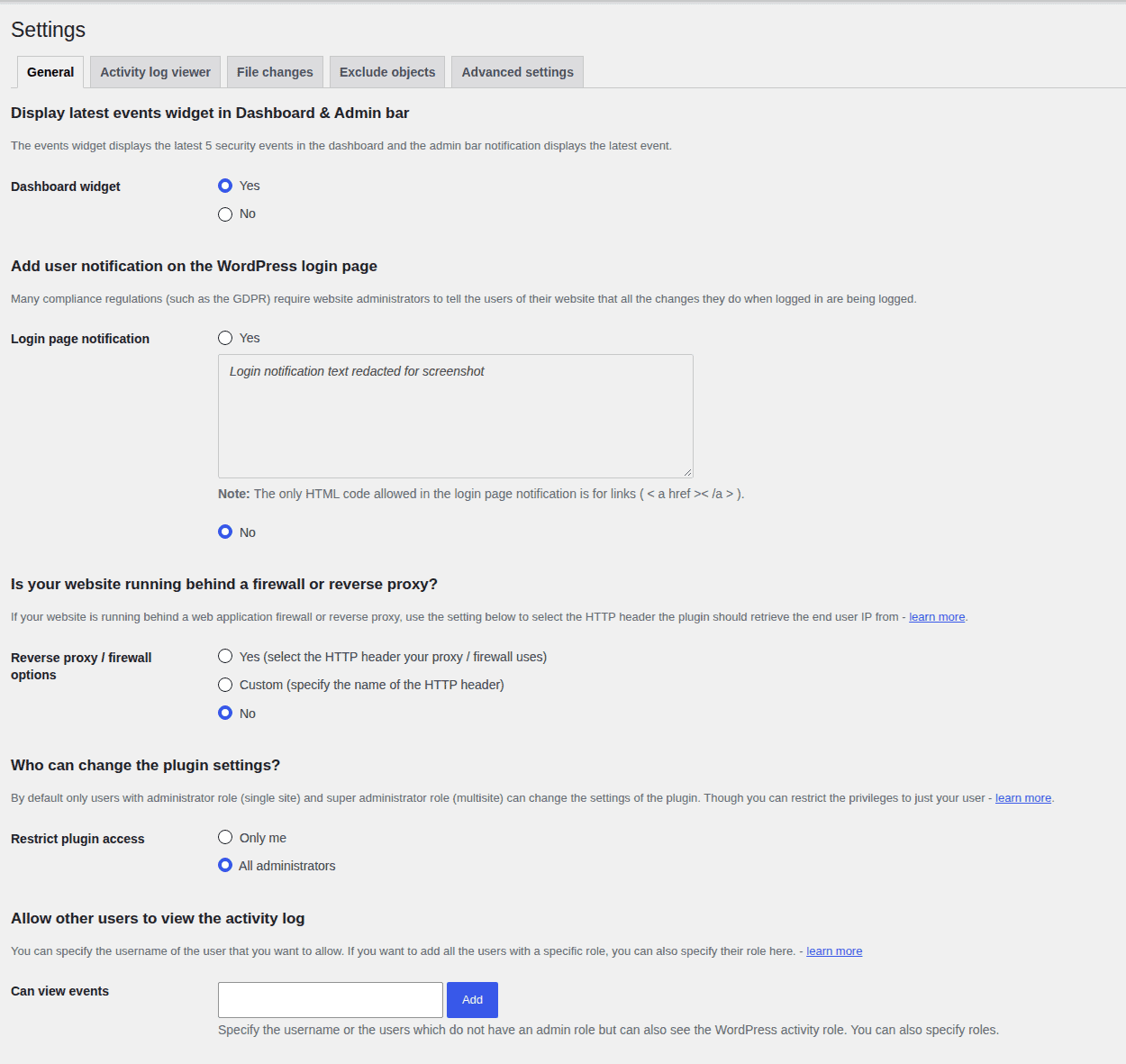
Task: Click the Add button
Action: (472, 1000)
